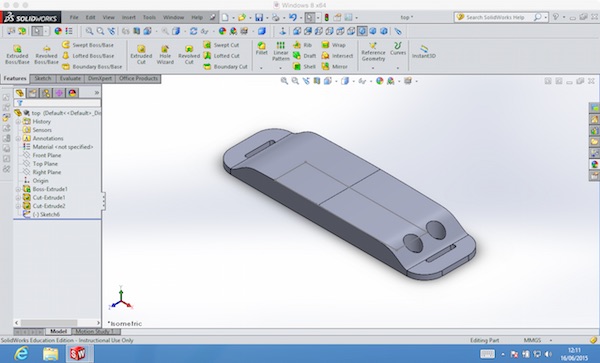600x363 pixels.
Task: Create a new document
Action: pos(225,17)
